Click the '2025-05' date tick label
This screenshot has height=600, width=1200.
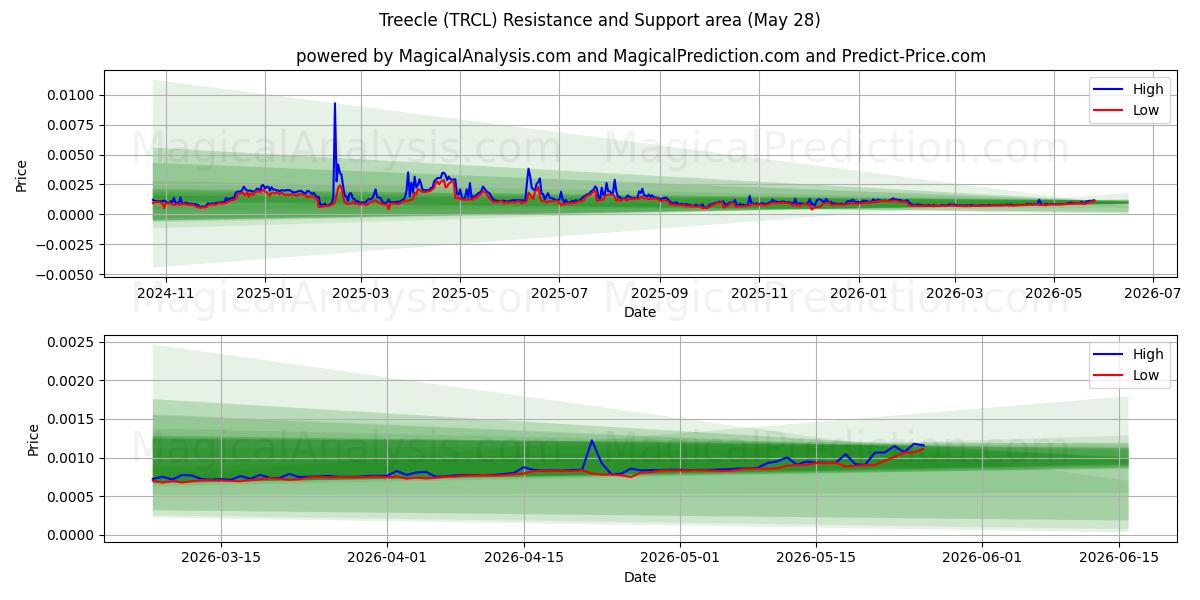[x=459, y=294]
